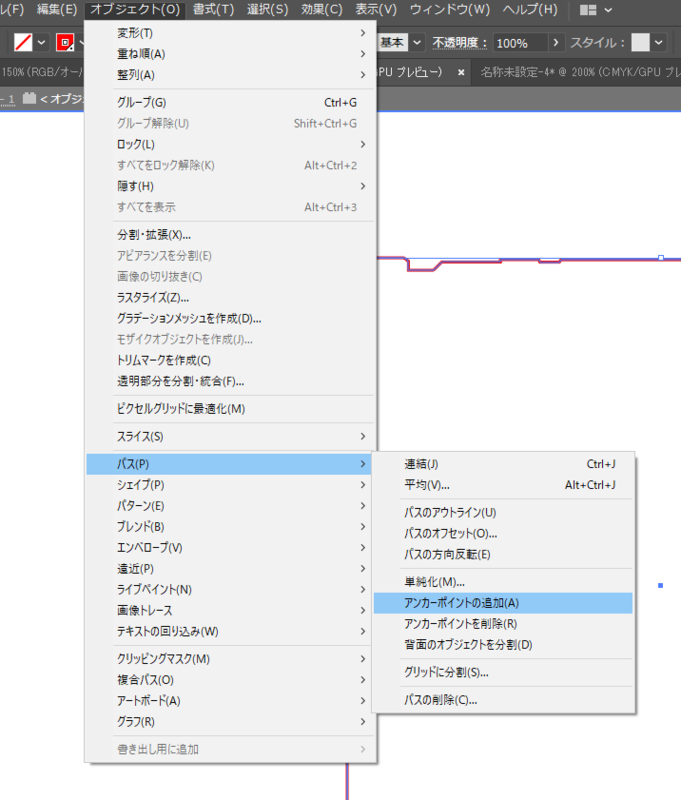Expand the ブレンド(B) submenu
681x800 pixels.
tap(231, 527)
